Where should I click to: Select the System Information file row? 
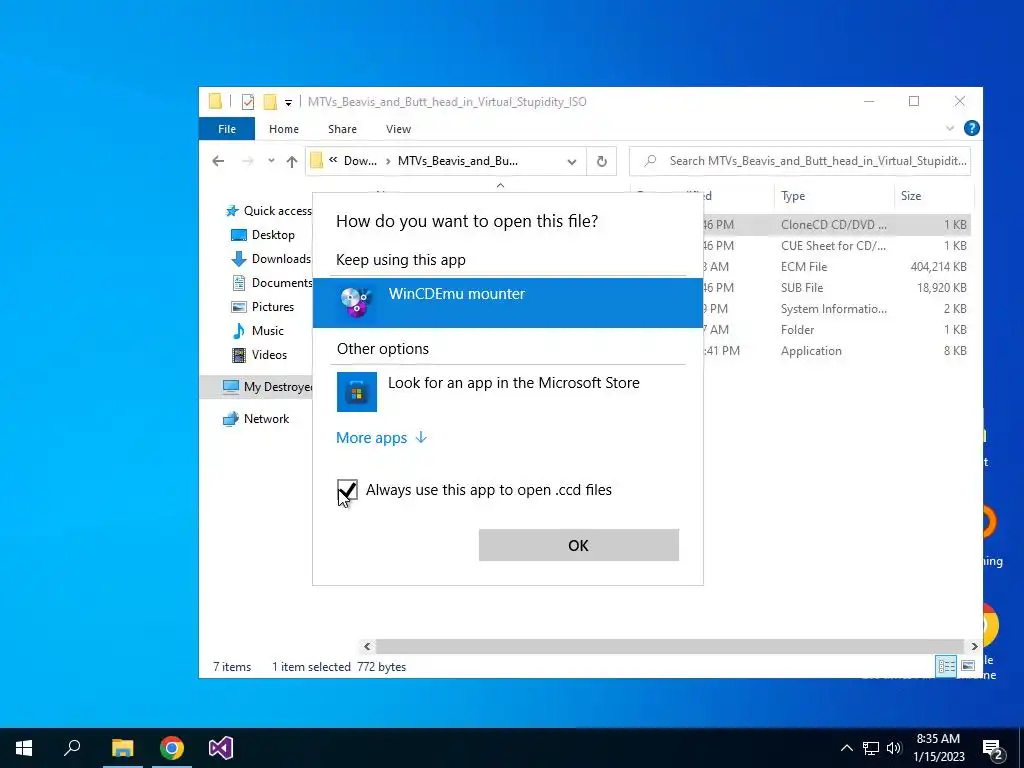coord(837,308)
